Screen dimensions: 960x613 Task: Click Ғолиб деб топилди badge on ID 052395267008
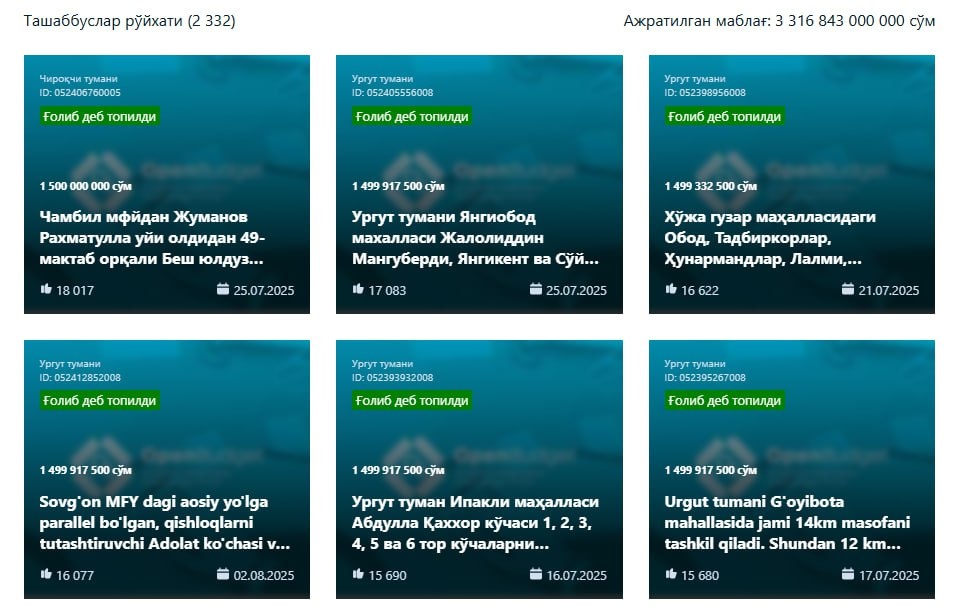click(x=724, y=401)
